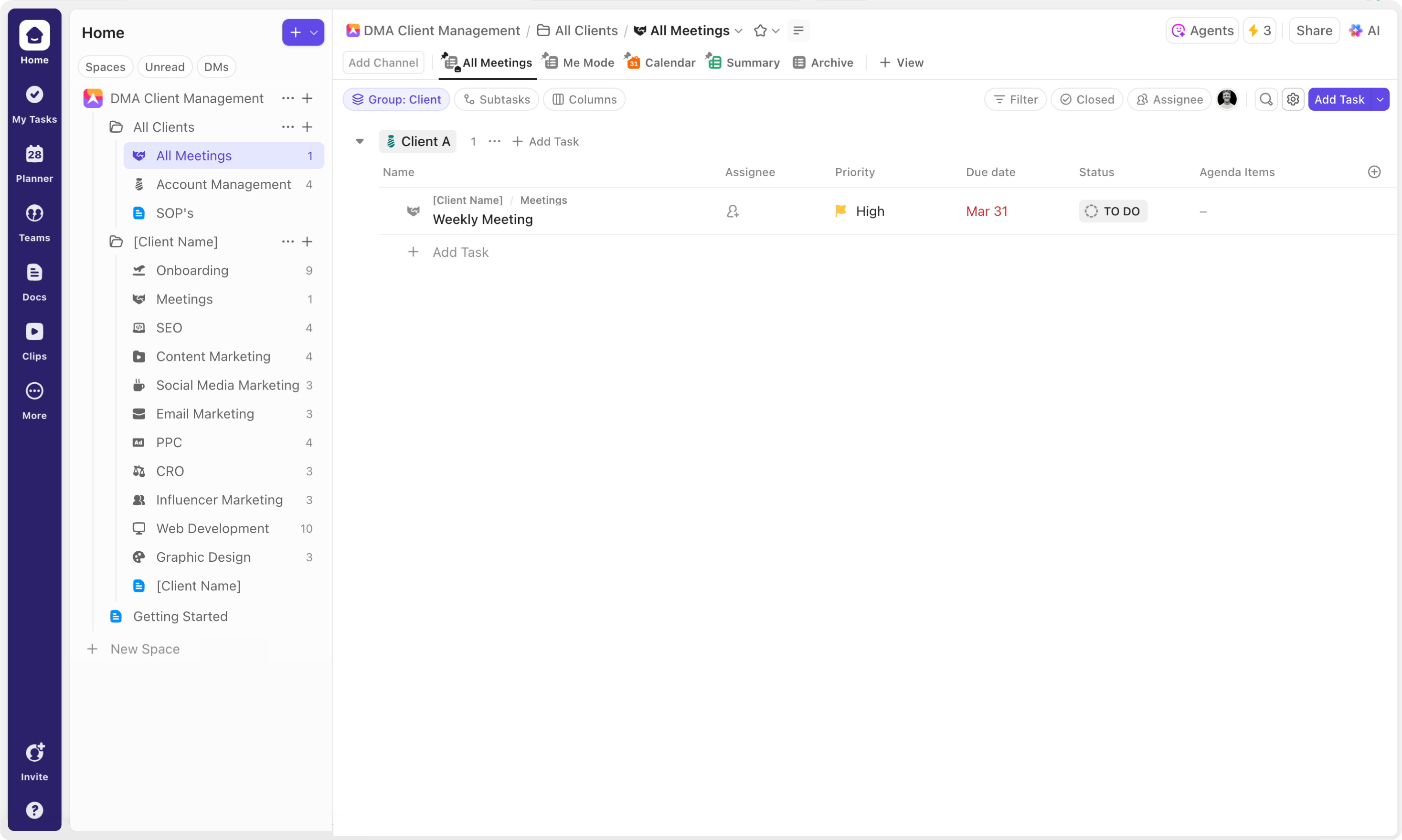Collapse the Client A group
1402x840 pixels.
[x=360, y=141]
